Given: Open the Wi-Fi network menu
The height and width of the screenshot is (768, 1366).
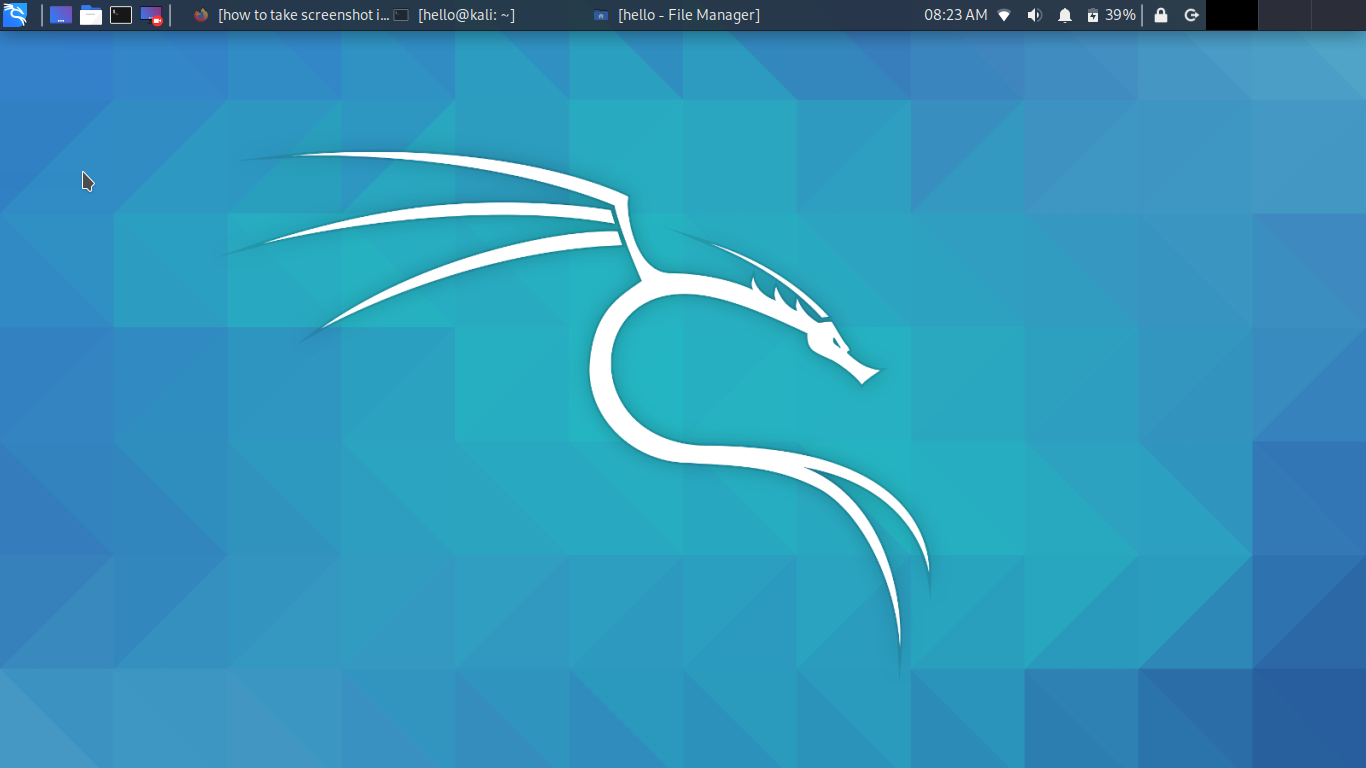Looking at the screenshot, I should click(x=1004, y=15).
